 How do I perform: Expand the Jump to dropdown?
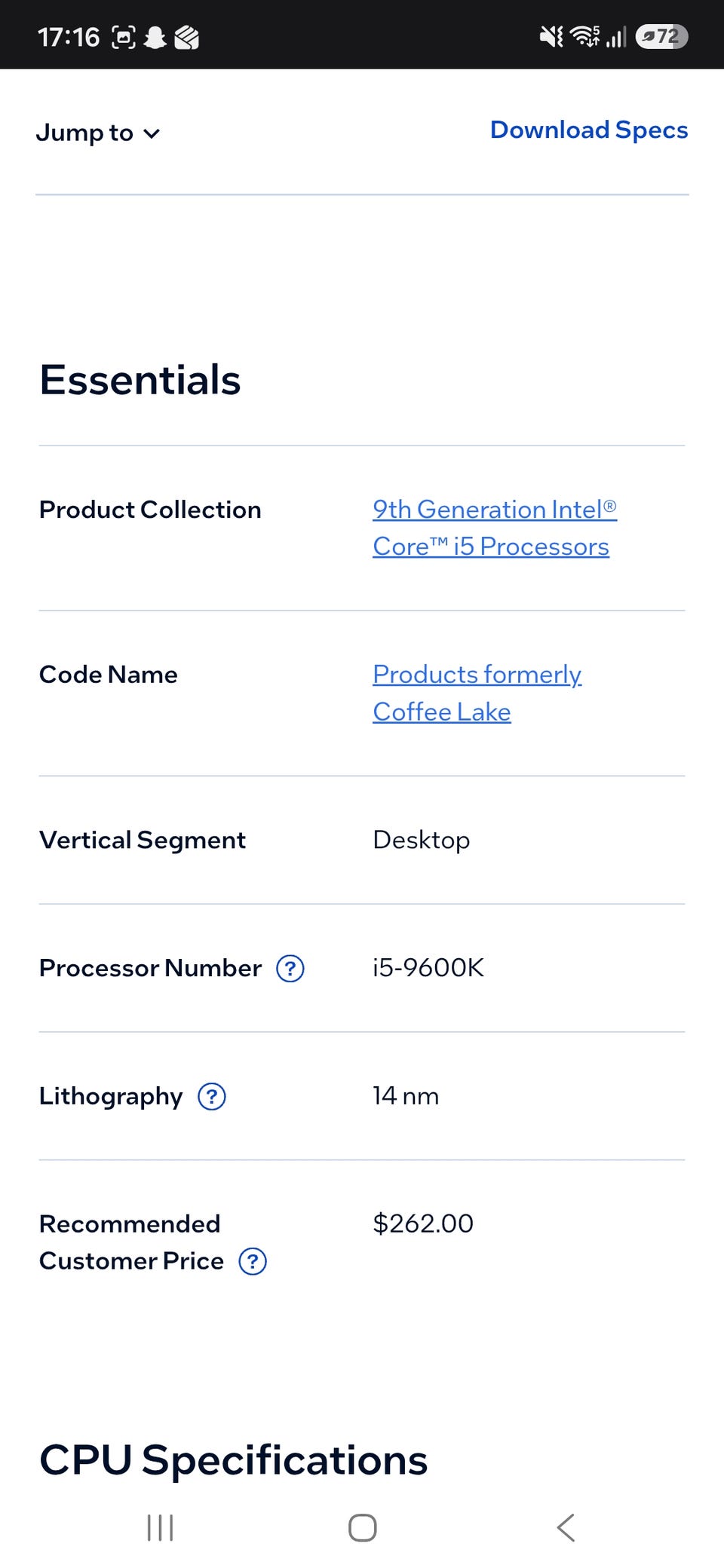99,133
